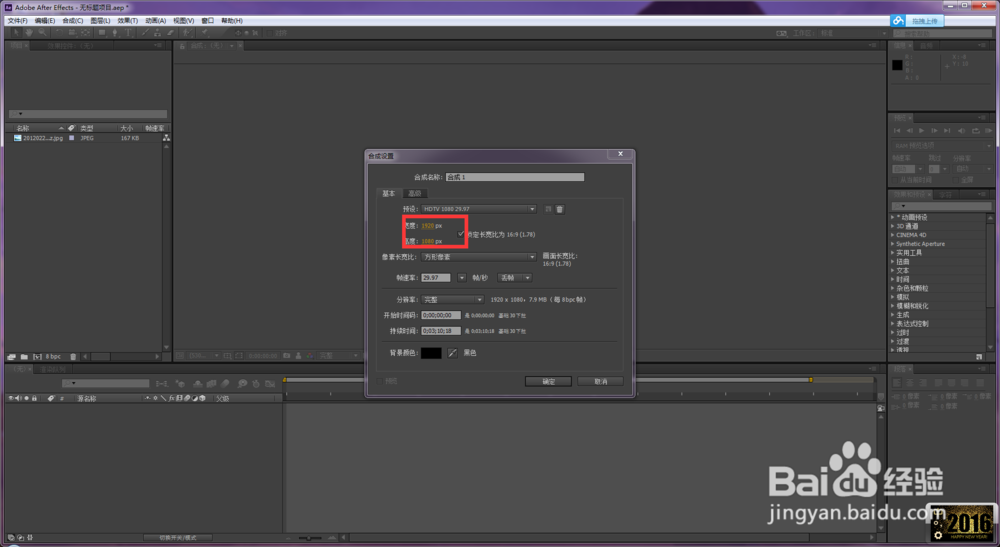Toggle the lock icon on composition viewer tab

point(182,46)
